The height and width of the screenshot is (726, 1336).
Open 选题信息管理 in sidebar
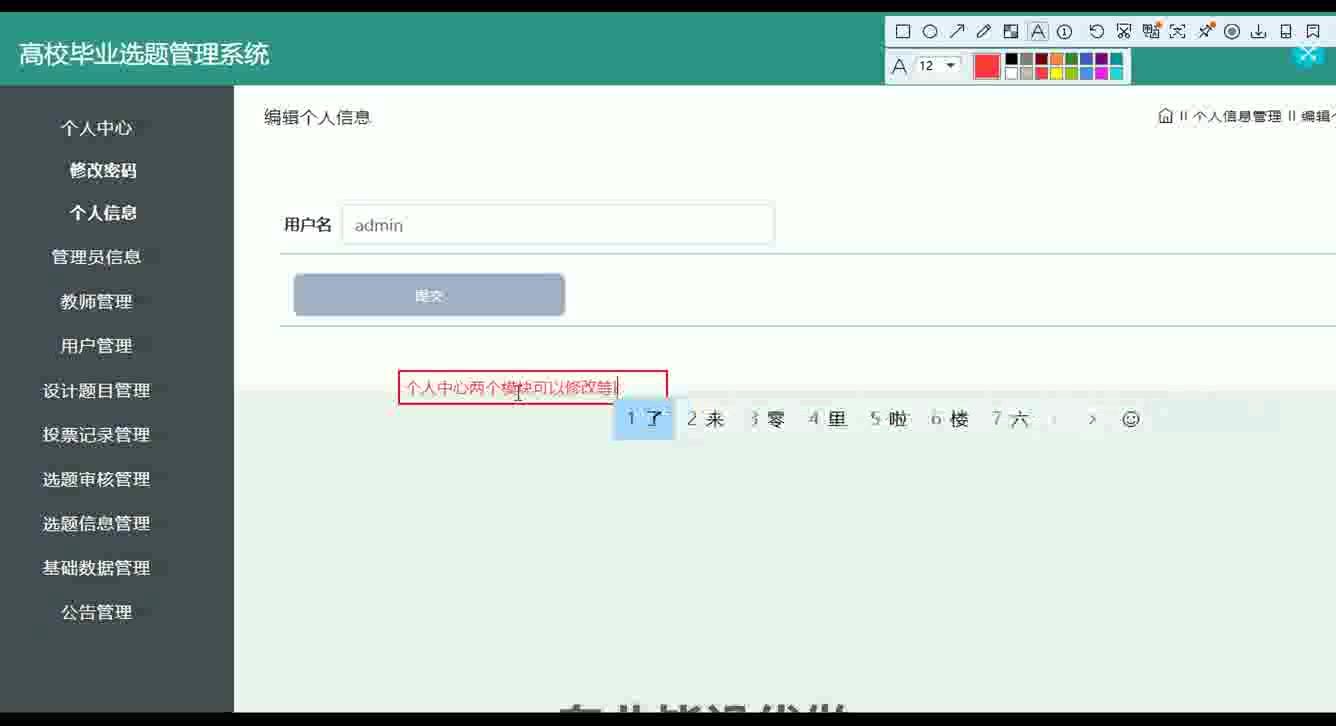point(96,523)
